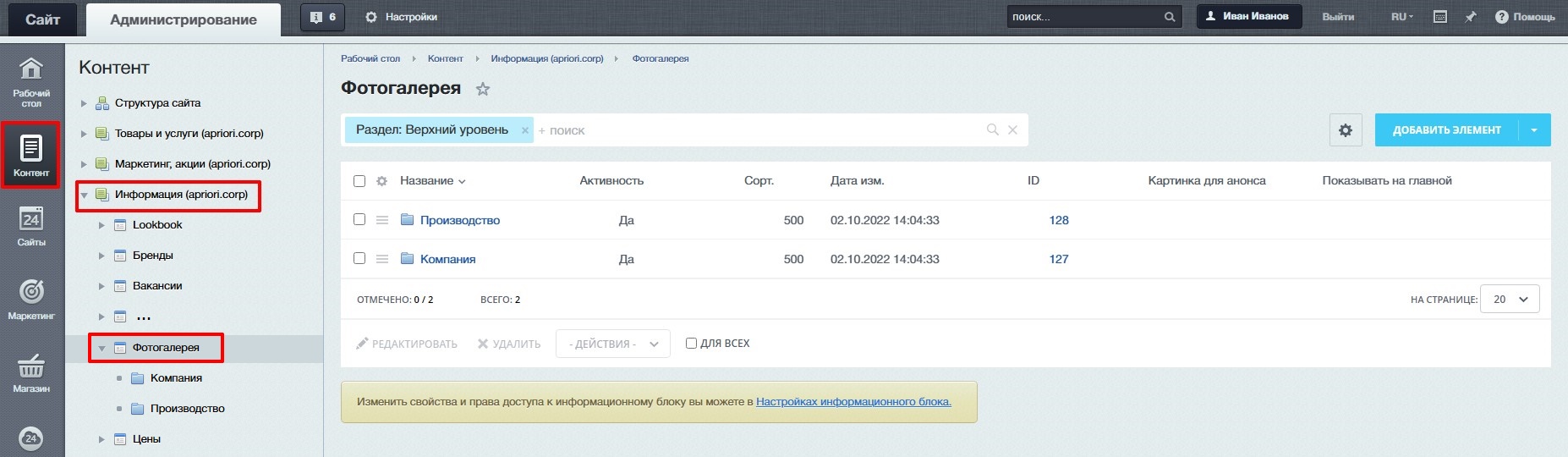Click the Производство folder icon in table

pyautogui.click(x=407, y=220)
